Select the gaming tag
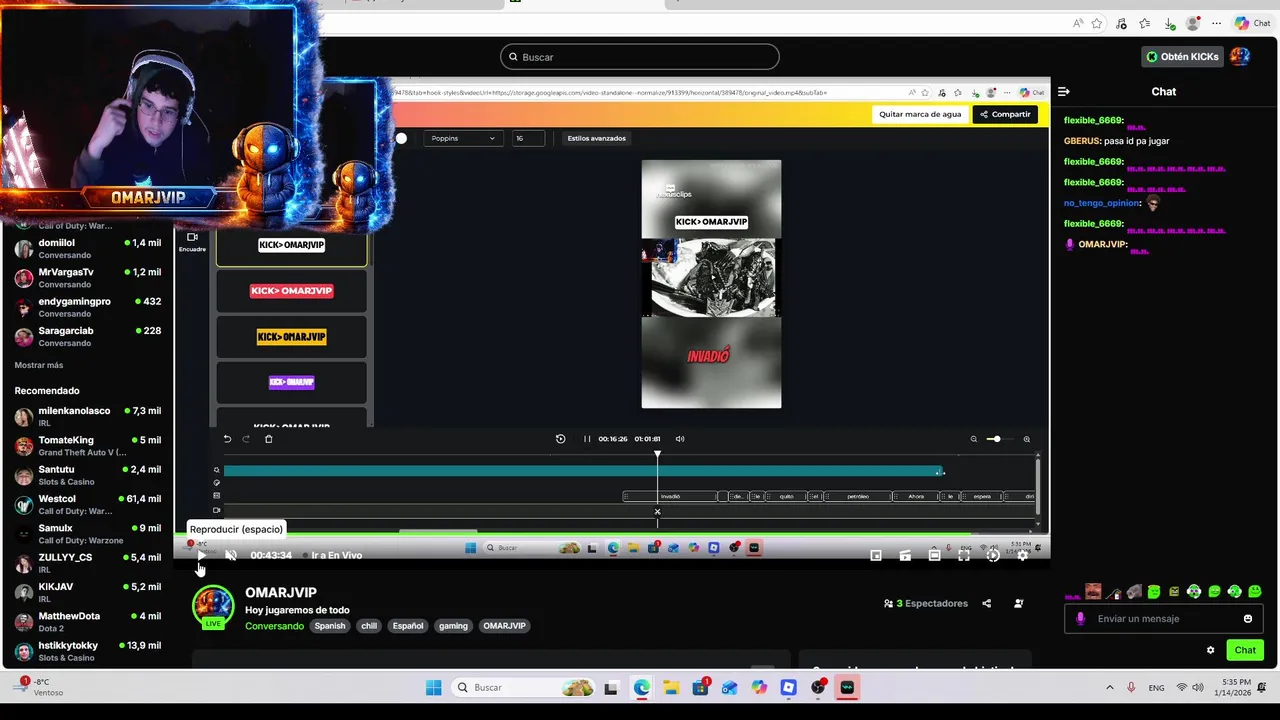The width and height of the screenshot is (1280, 720). (453, 626)
